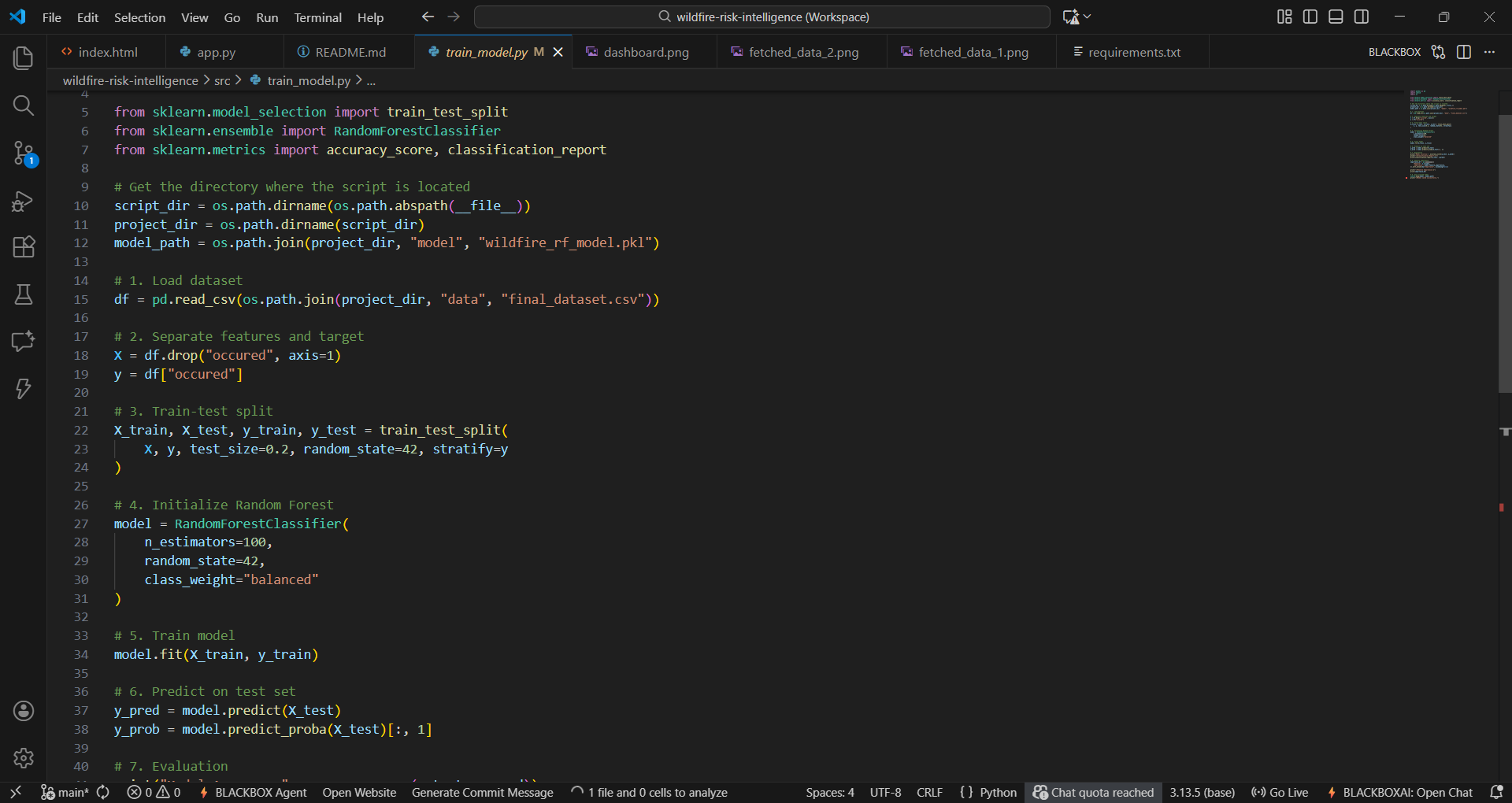Image resolution: width=1512 pixels, height=803 pixels.
Task: Open the Run and Debug view
Action: tap(24, 202)
